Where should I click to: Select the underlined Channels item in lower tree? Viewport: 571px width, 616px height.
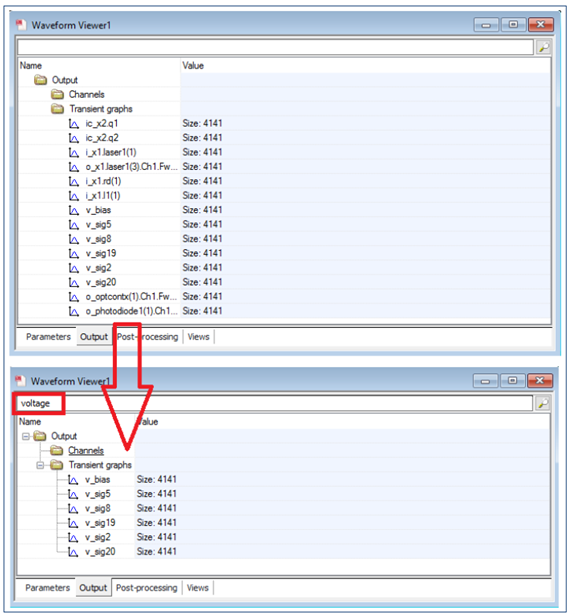point(86,451)
